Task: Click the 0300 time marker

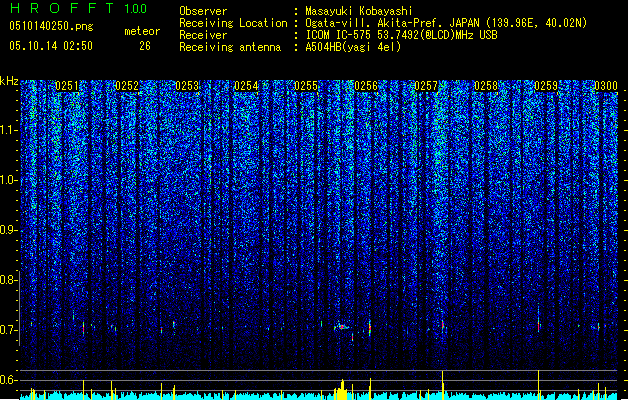Action: tap(606, 86)
